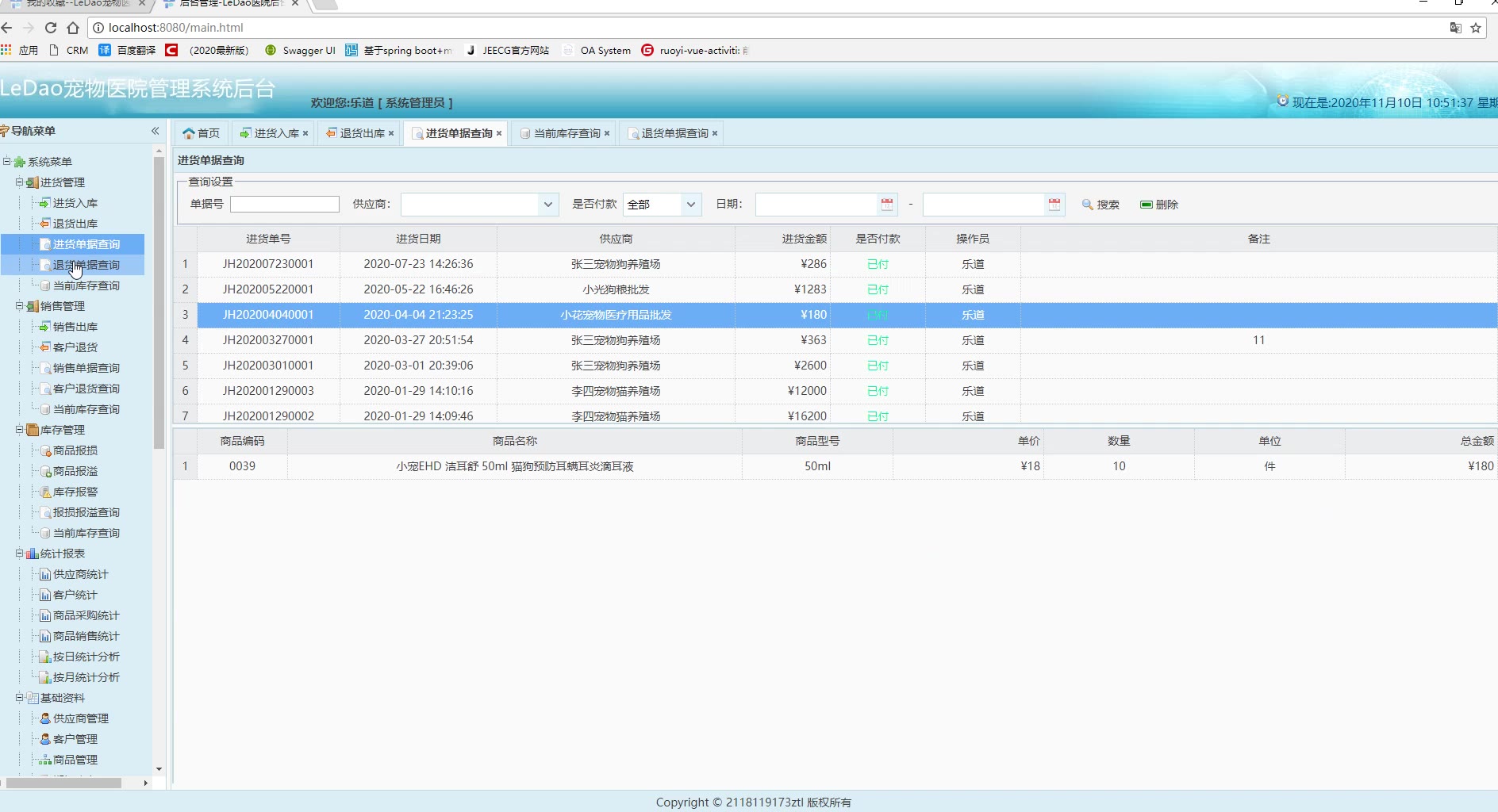Close the 退货单据查询 tab
The height and width of the screenshot is (812, 1498).
pos(715,133)
